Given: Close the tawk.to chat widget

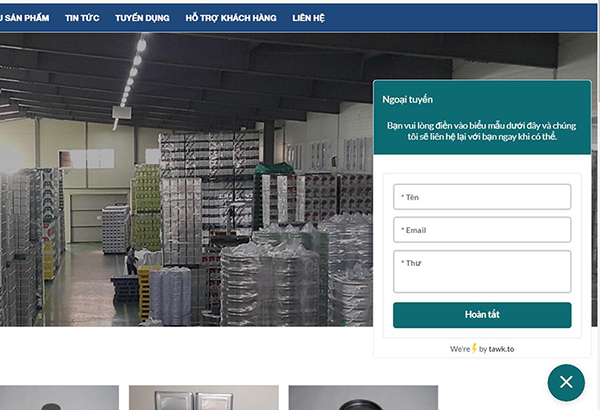Looking at the screenshot, I should pos(566,382).
